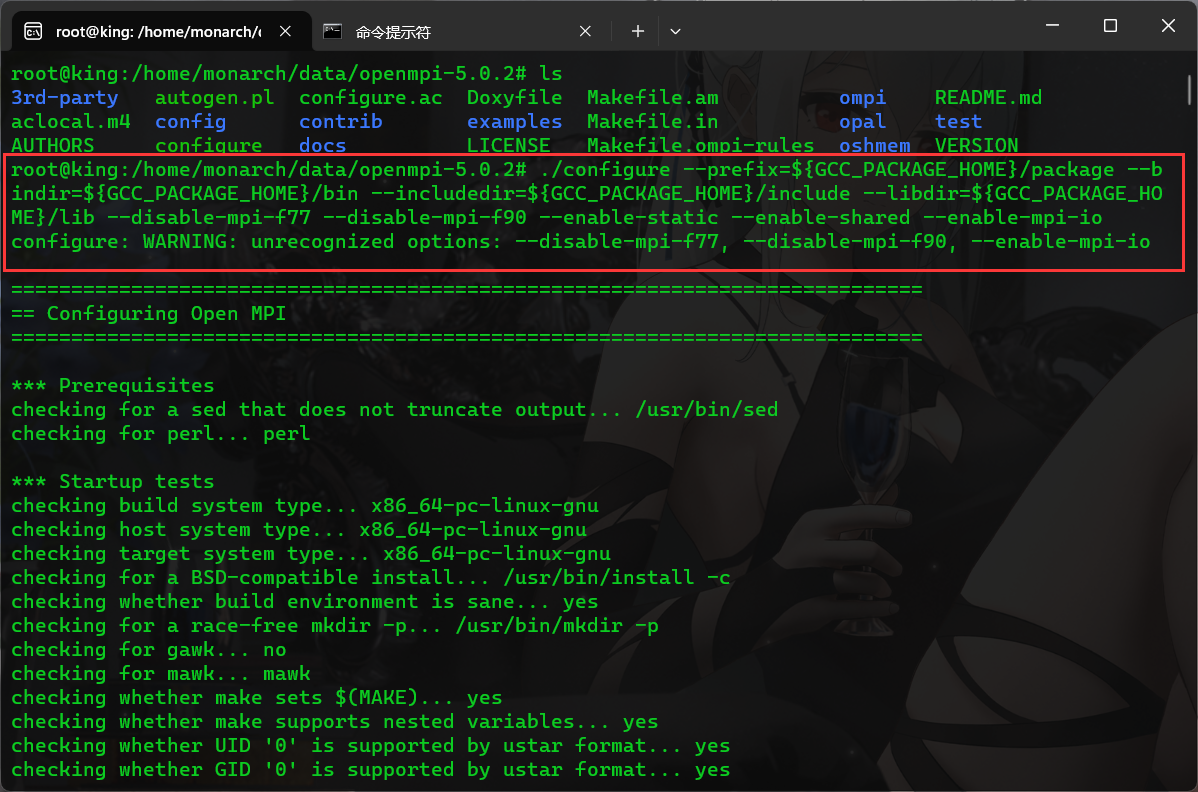Click the terminal vertical scrollbar thumb

(x=1190, y=90)
